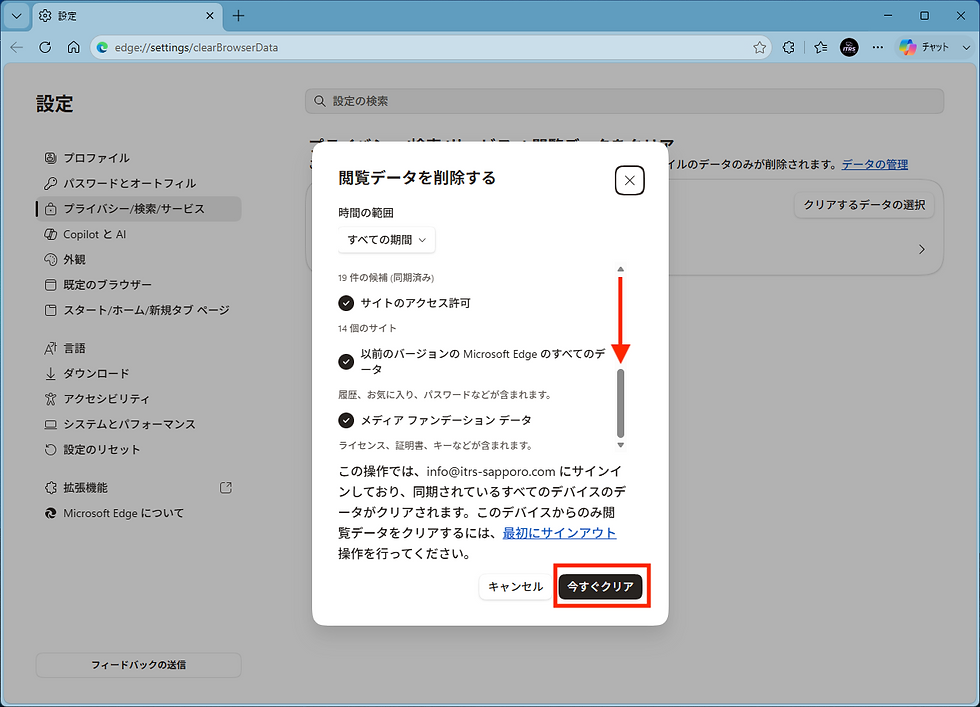
Task: Select プライバシー/検索/サービス in sidebar
Action: tap(138, 209)
